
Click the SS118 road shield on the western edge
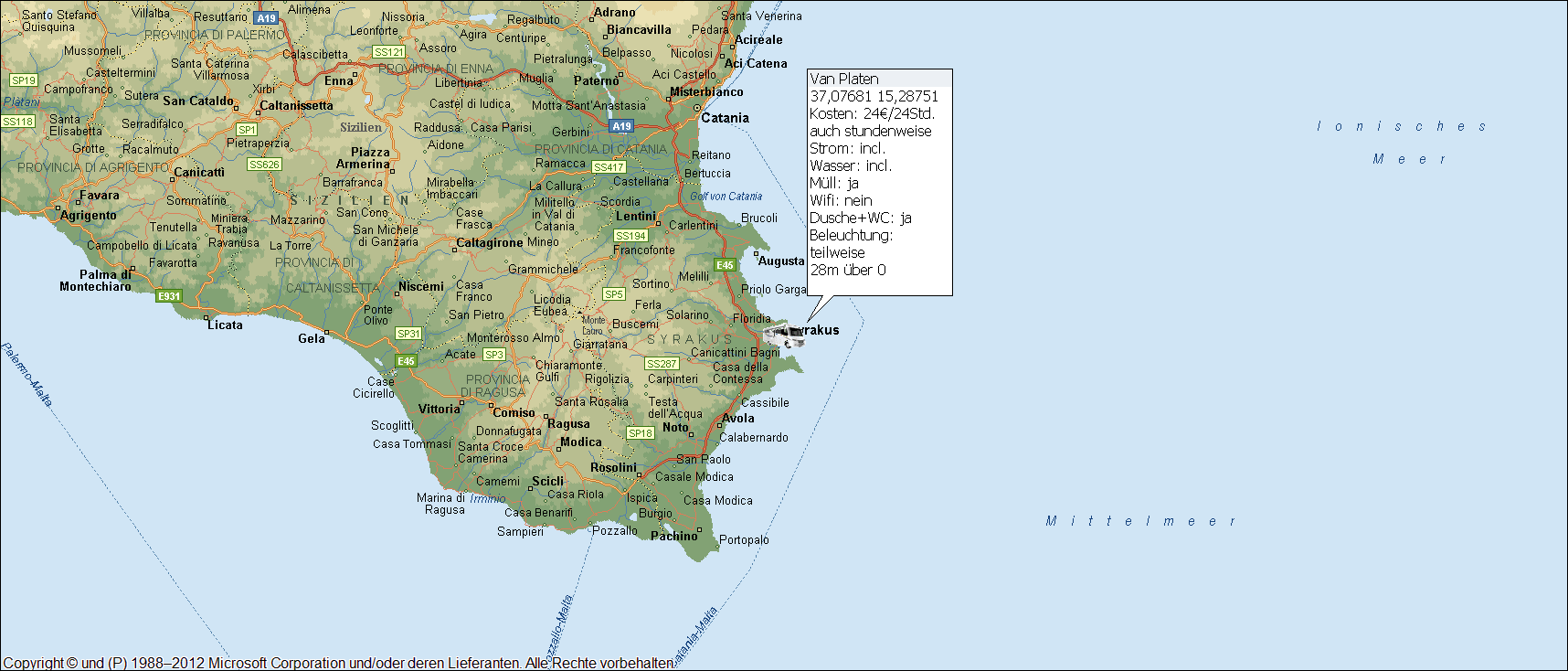(17, 122)
